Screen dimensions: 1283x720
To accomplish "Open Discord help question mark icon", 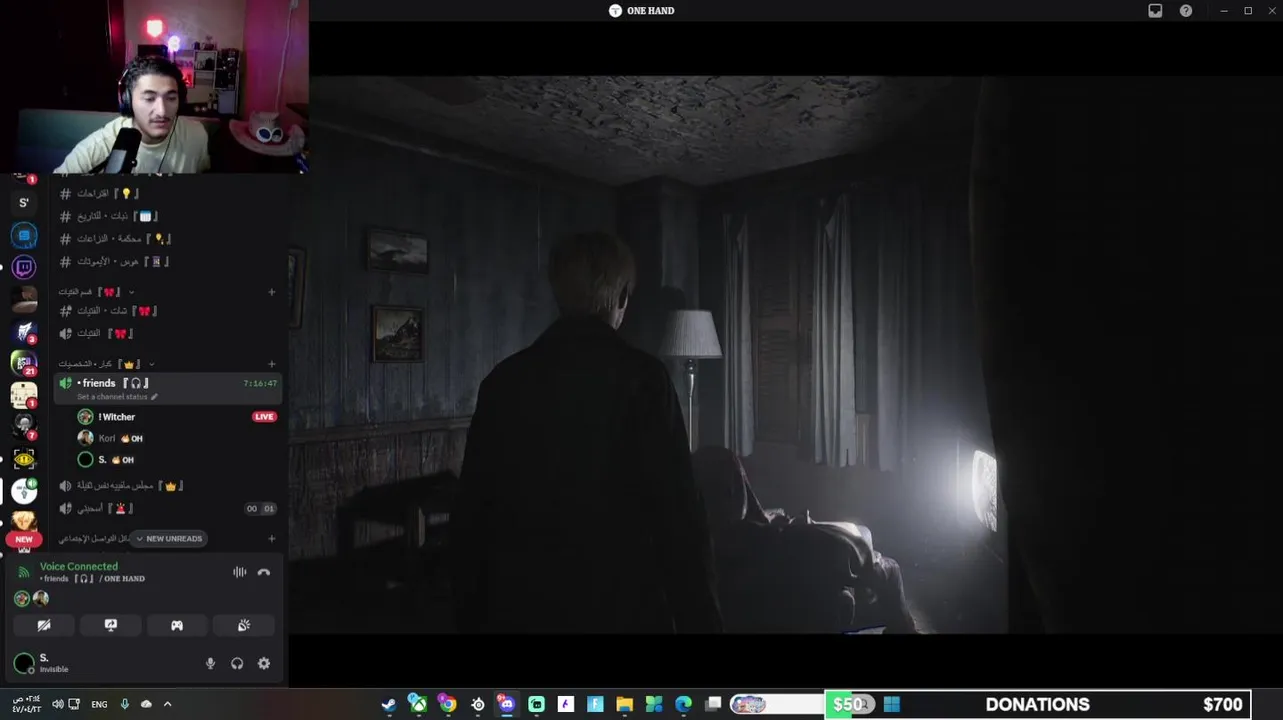I will click(1186, 11).
